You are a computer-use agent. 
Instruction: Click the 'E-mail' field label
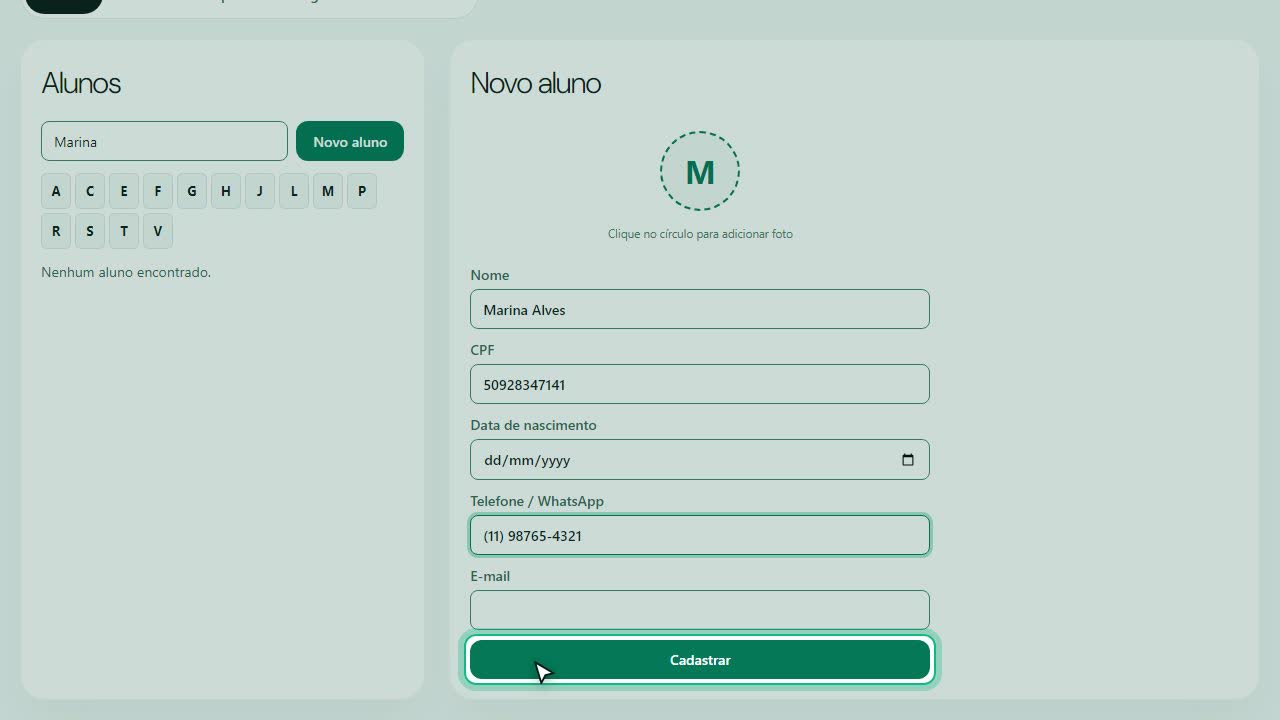click(x=490, y=576)
